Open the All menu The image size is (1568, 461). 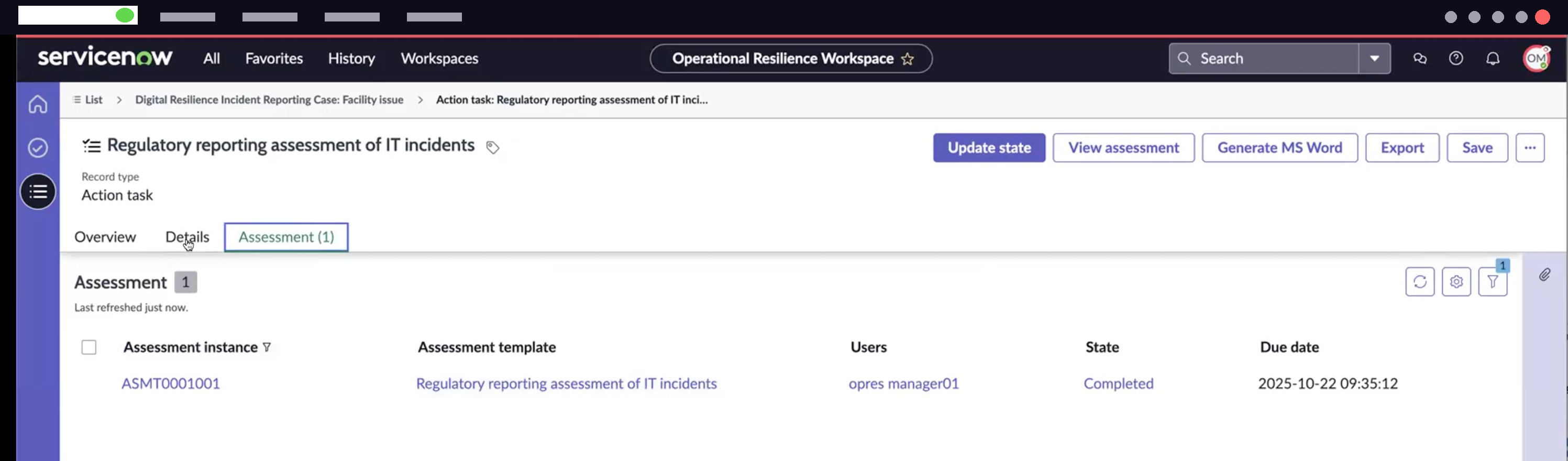tap(211, 59)
